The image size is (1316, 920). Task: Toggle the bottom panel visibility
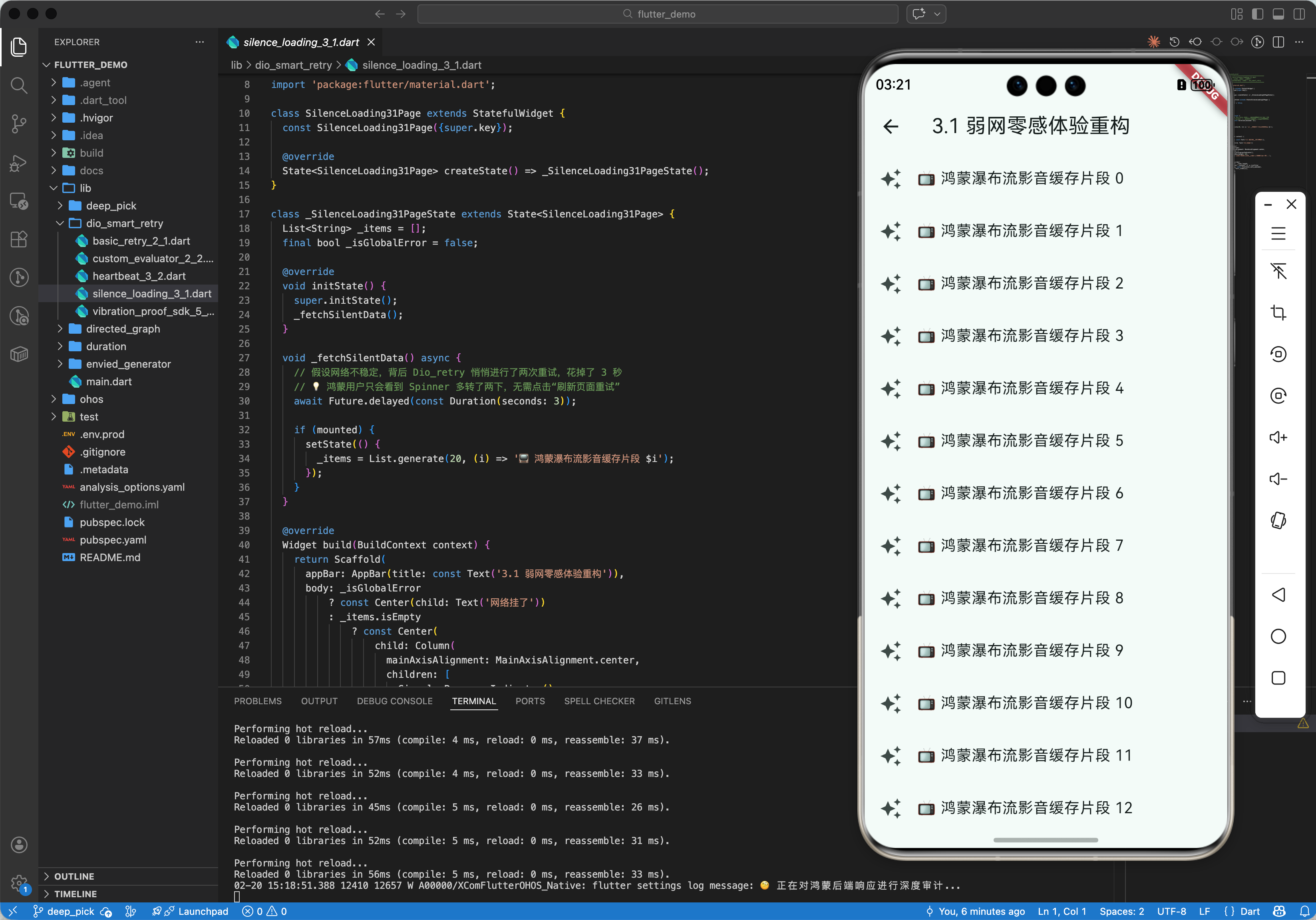[1278, 14]
